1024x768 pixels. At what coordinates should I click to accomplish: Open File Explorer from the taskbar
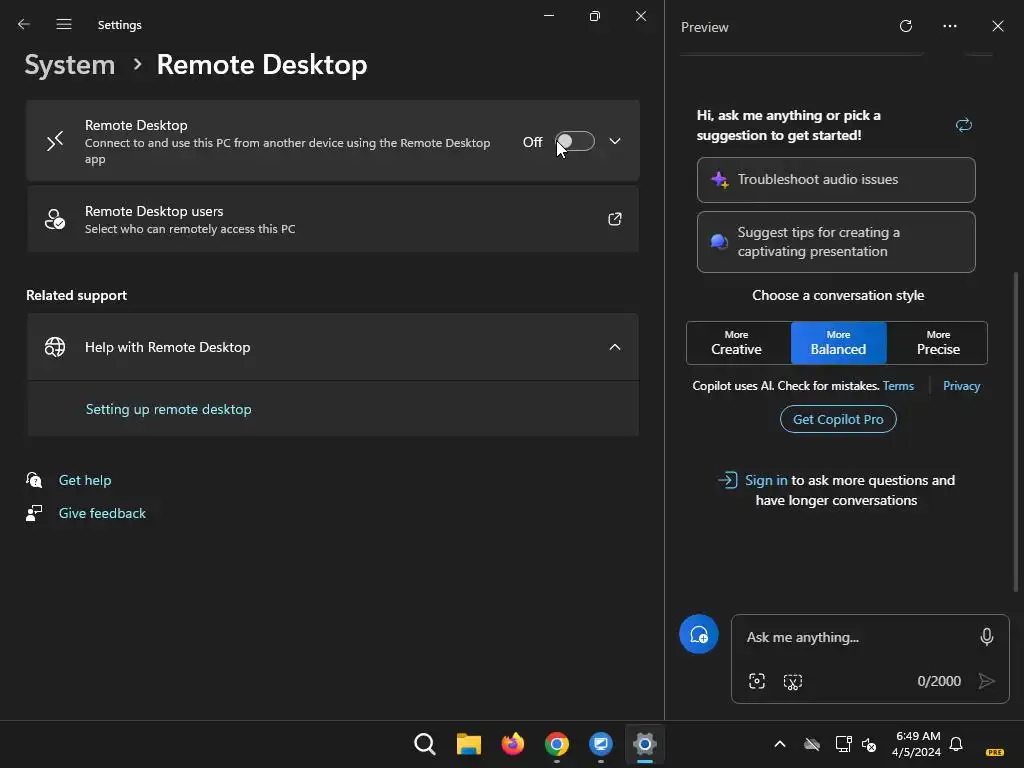click(469, 744)
